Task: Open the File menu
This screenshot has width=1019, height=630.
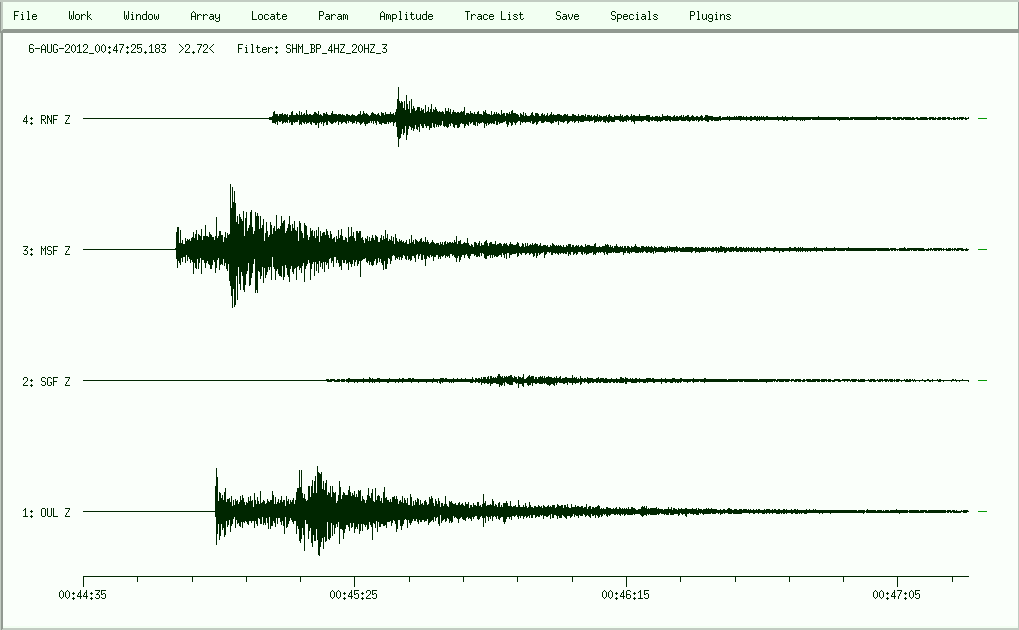Action: click(25, 16)
